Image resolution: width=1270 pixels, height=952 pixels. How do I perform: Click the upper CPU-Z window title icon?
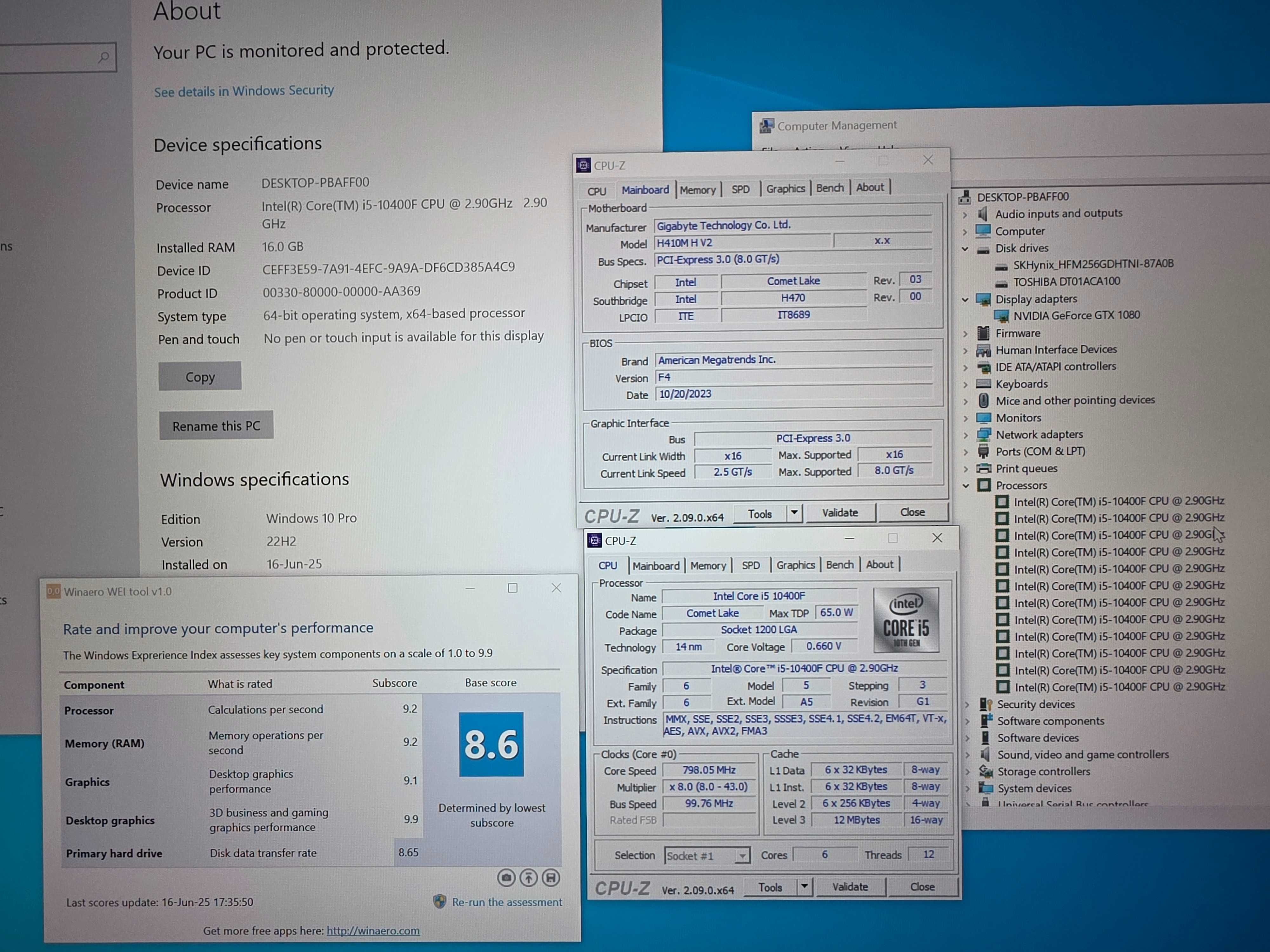tap(583, 166)
